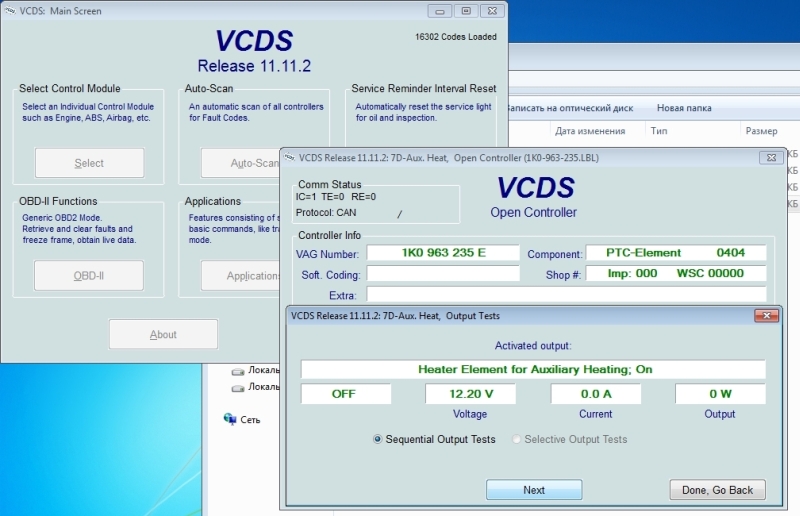Click the Тип column header
The image size is (800, 516).
(x=660, y=131)
